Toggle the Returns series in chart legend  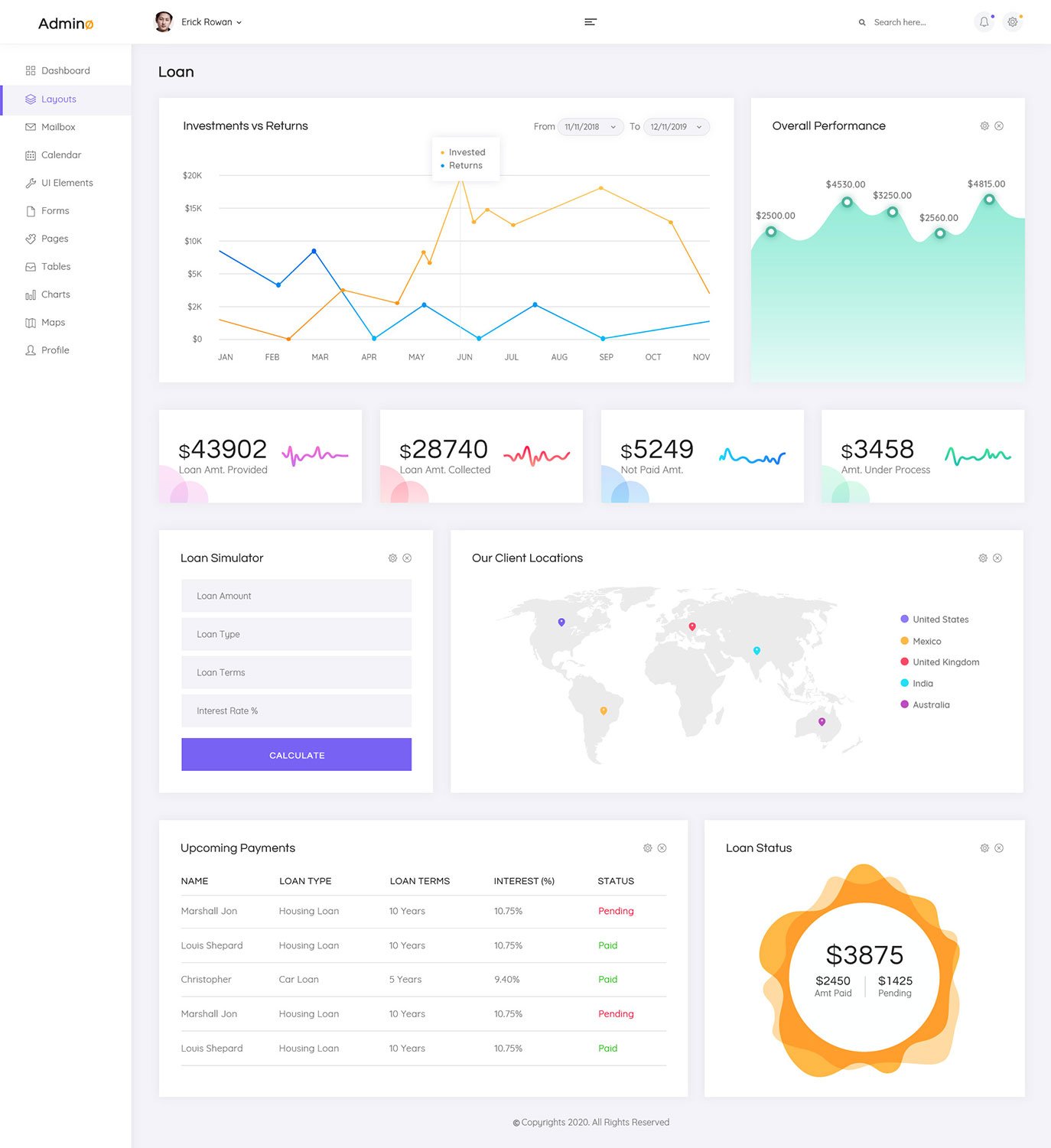(465, 165)
